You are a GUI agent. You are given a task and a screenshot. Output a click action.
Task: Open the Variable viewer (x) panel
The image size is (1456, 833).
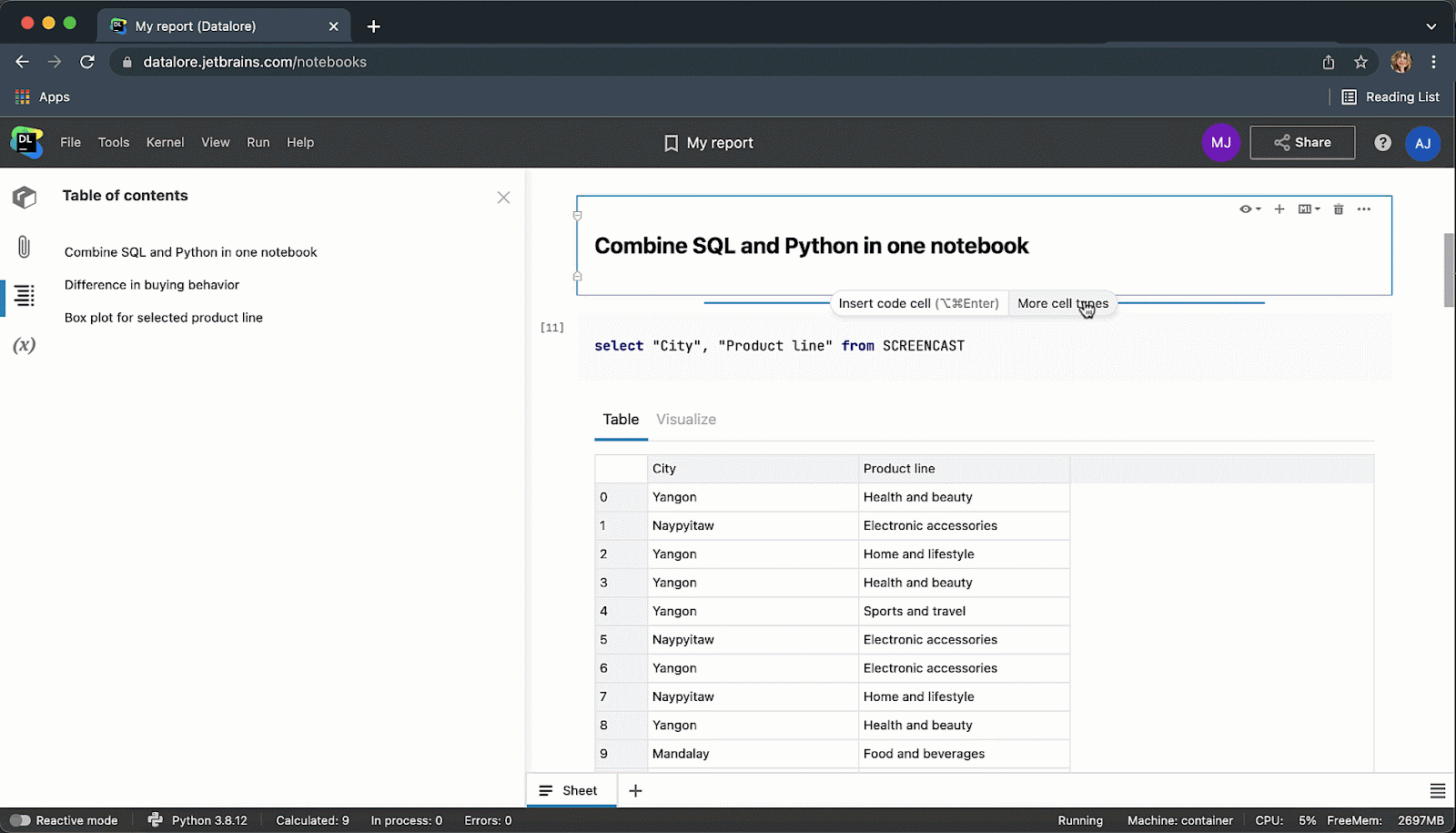click(24, 345)
